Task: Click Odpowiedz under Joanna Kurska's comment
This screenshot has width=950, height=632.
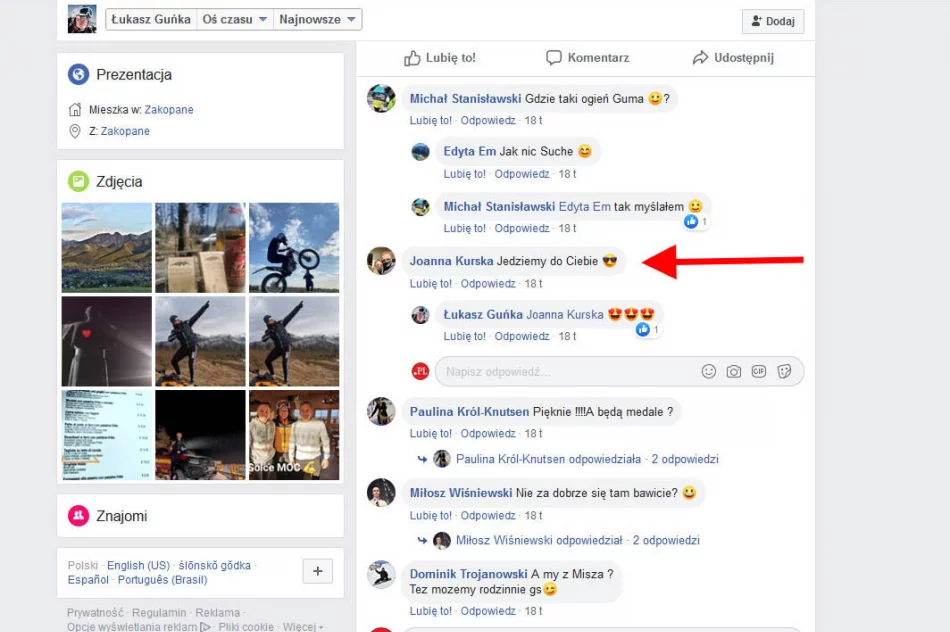Action: [x=489, y=283]
